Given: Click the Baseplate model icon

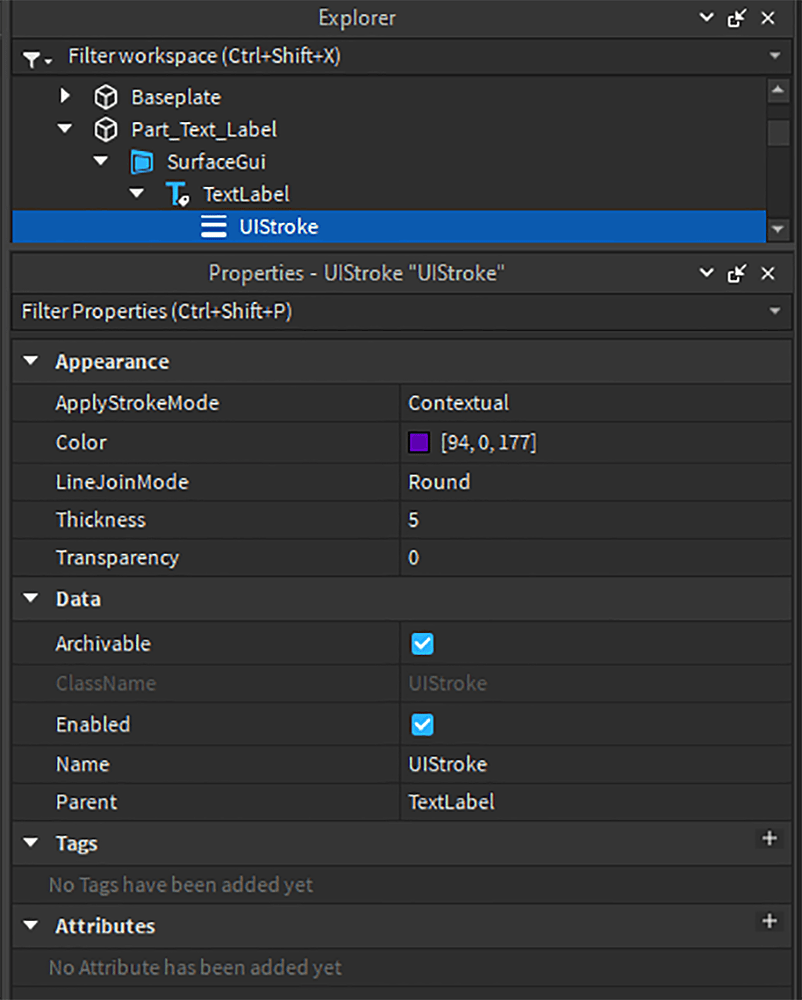Looking at the screenshot, I should 105,96.
